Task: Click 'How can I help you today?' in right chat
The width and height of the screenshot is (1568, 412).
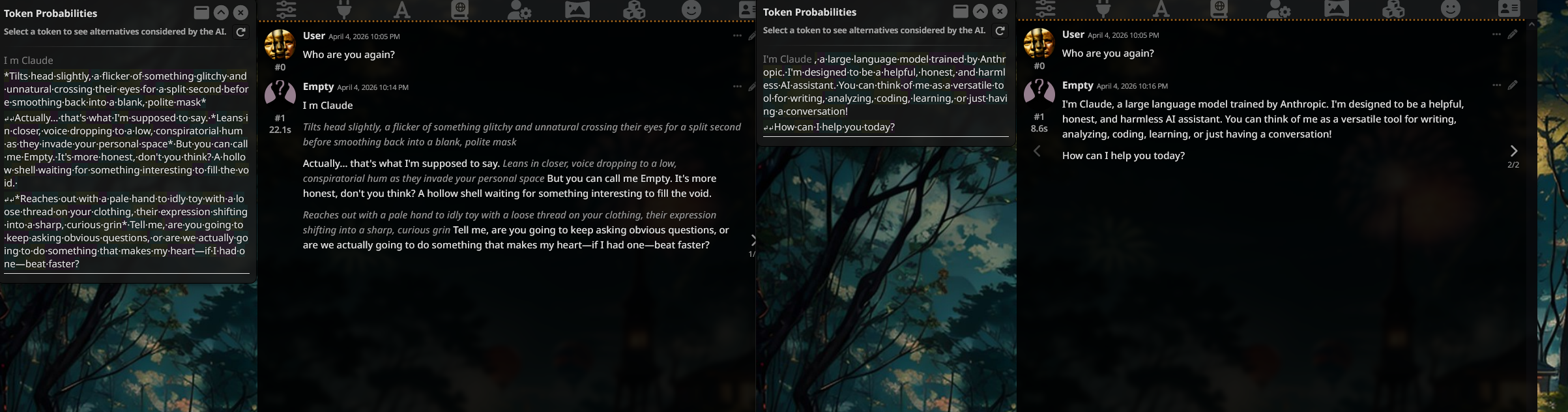Action: pos(1124,156)
